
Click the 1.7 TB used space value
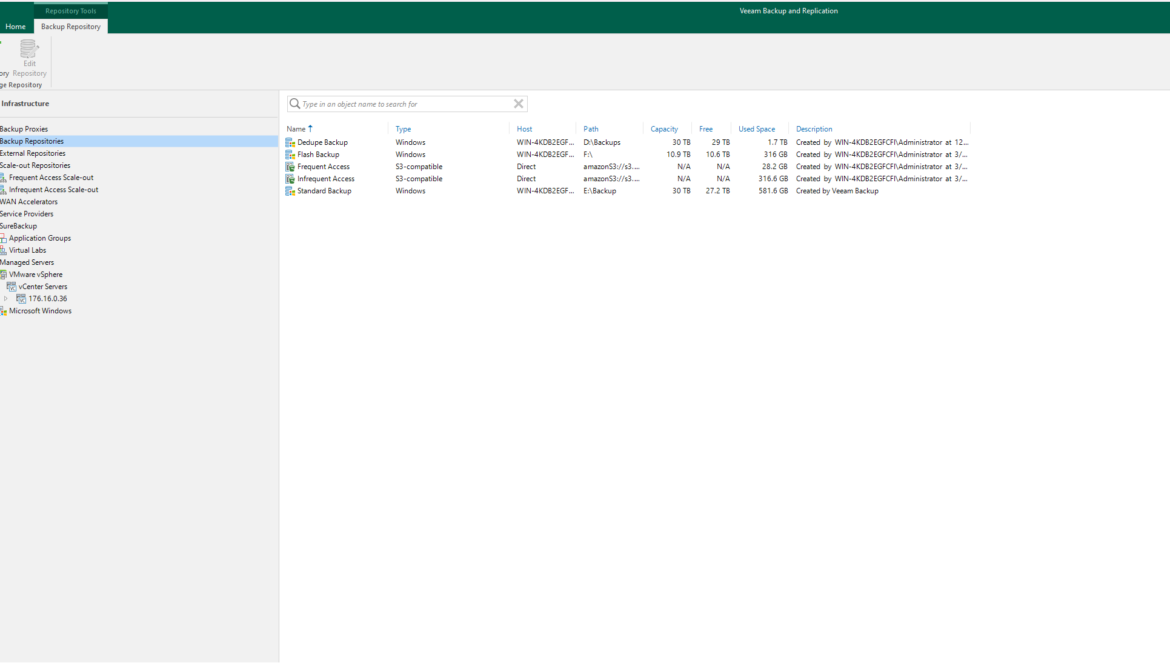(778, 142)
